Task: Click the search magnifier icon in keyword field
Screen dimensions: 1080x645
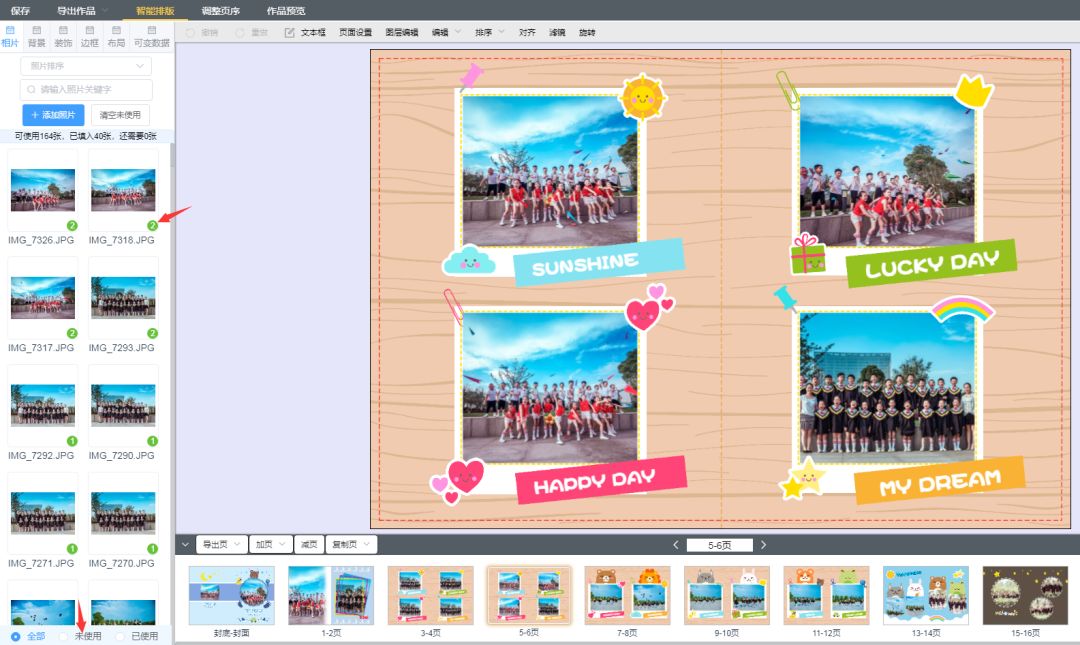Action: click(31, 90)
